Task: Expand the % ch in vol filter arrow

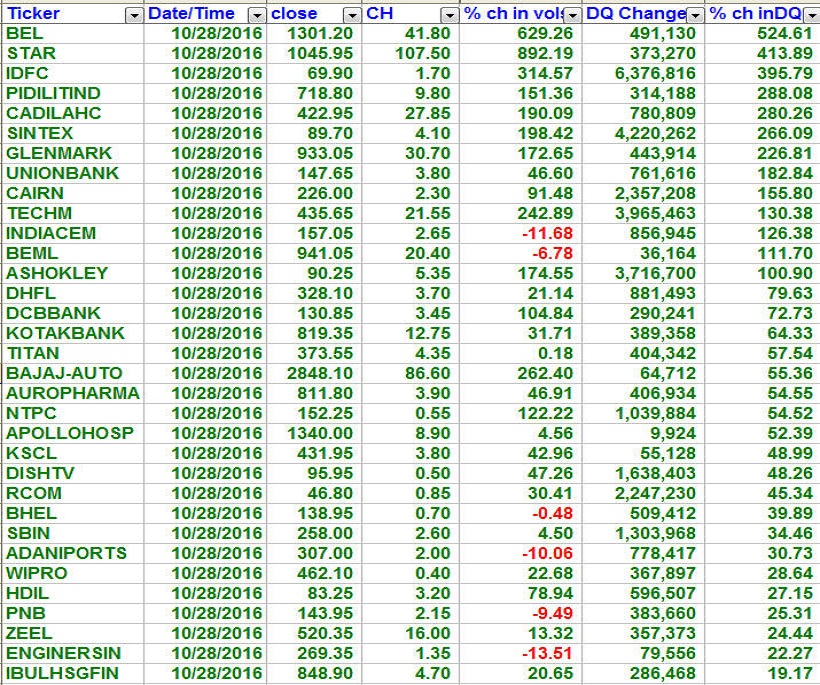Action: click(x=572, y=15)
